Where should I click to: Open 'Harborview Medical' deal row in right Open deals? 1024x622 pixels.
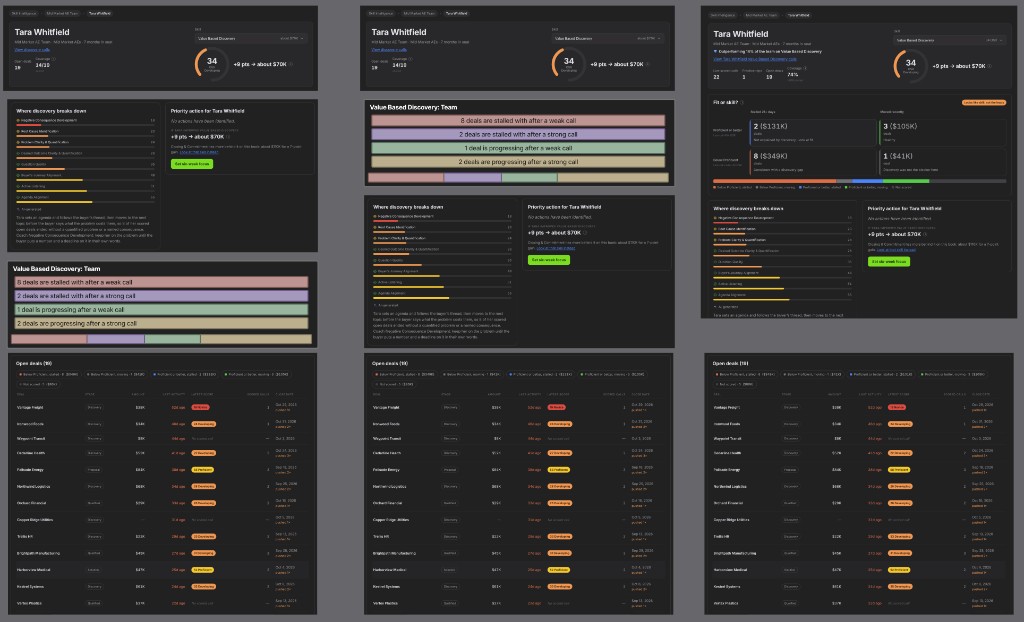pos(858,570)
